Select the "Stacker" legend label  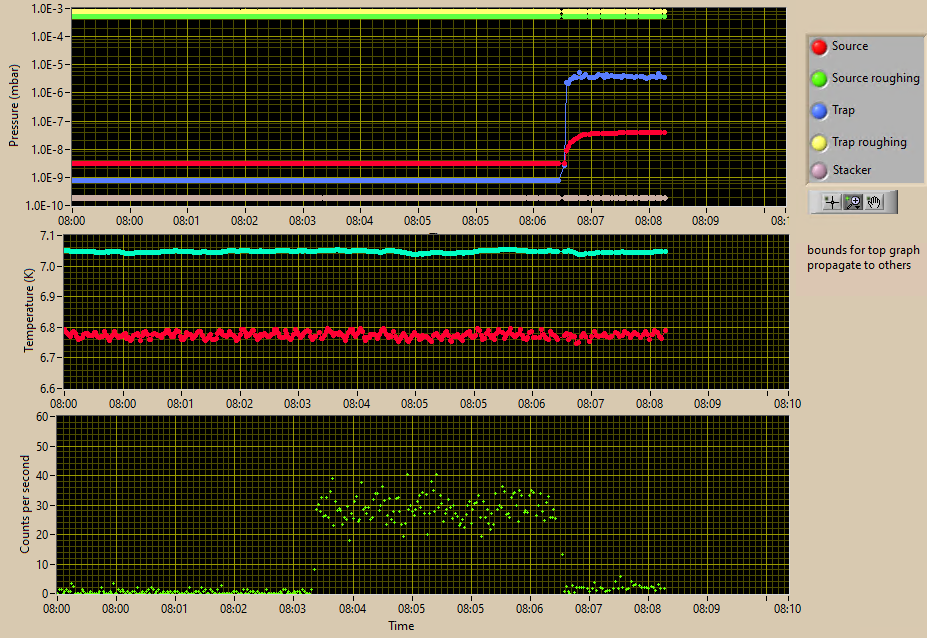(851, 170)
